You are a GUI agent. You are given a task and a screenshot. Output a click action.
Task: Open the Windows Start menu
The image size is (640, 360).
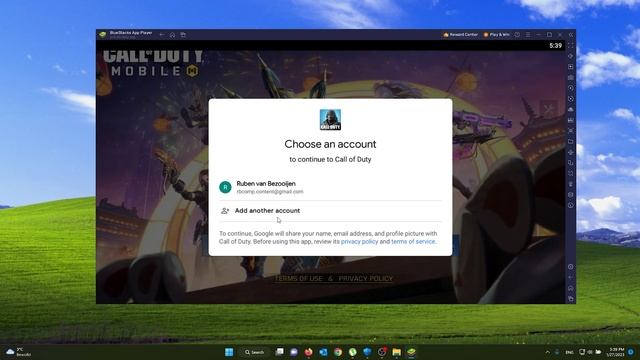[229, 352]
